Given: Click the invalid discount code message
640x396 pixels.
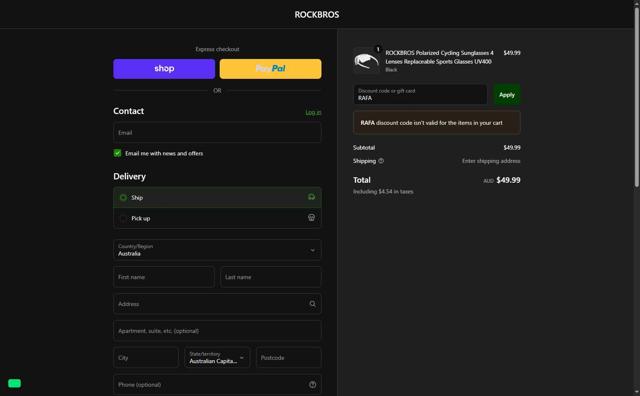Looking at the screenshot, I should 437,123.
